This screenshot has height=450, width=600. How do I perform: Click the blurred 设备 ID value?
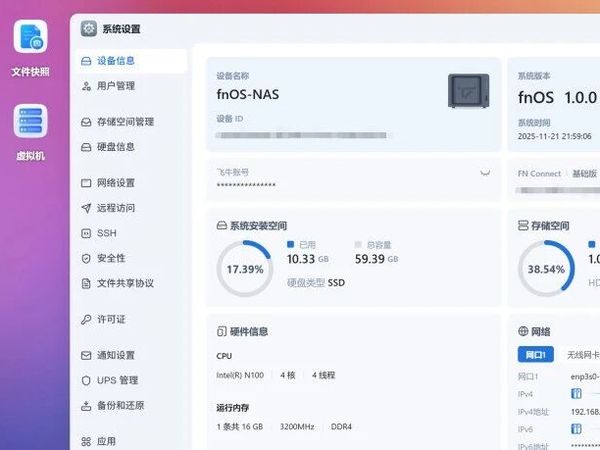tap(302, 135)
